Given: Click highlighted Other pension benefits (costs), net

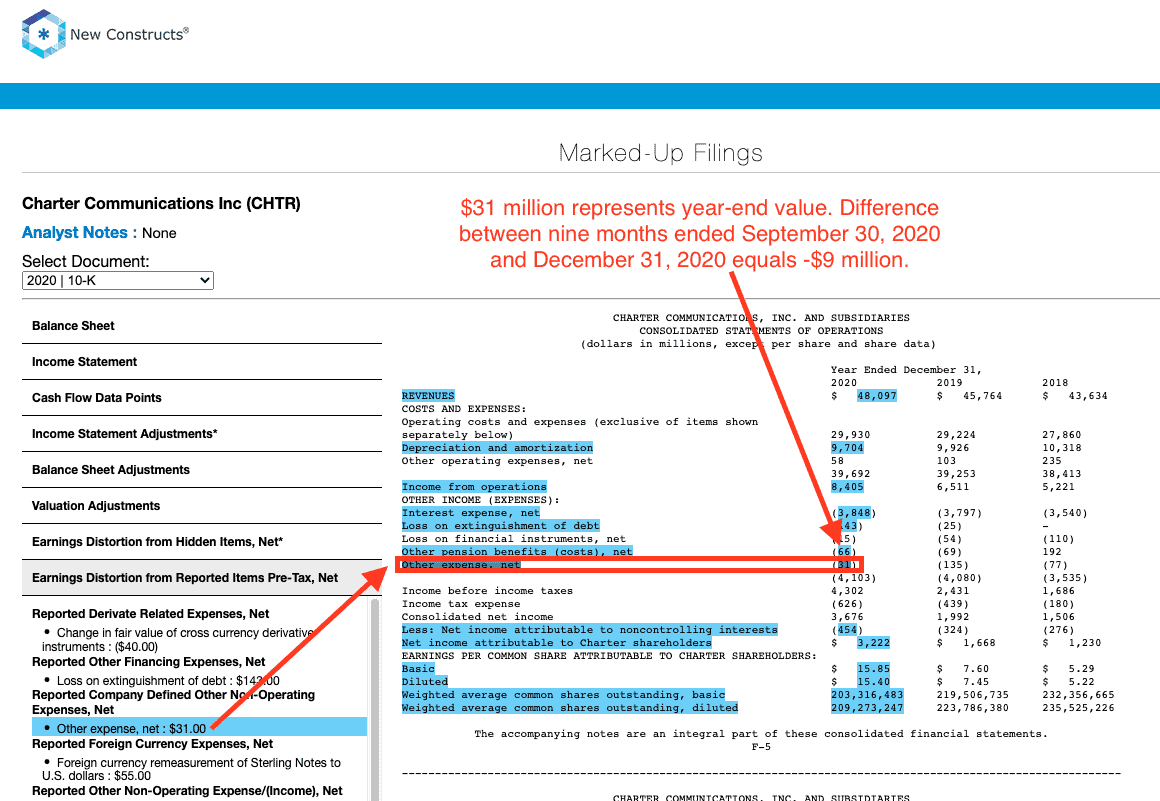Looking at the screenshot, I should (x=517, y=552).
